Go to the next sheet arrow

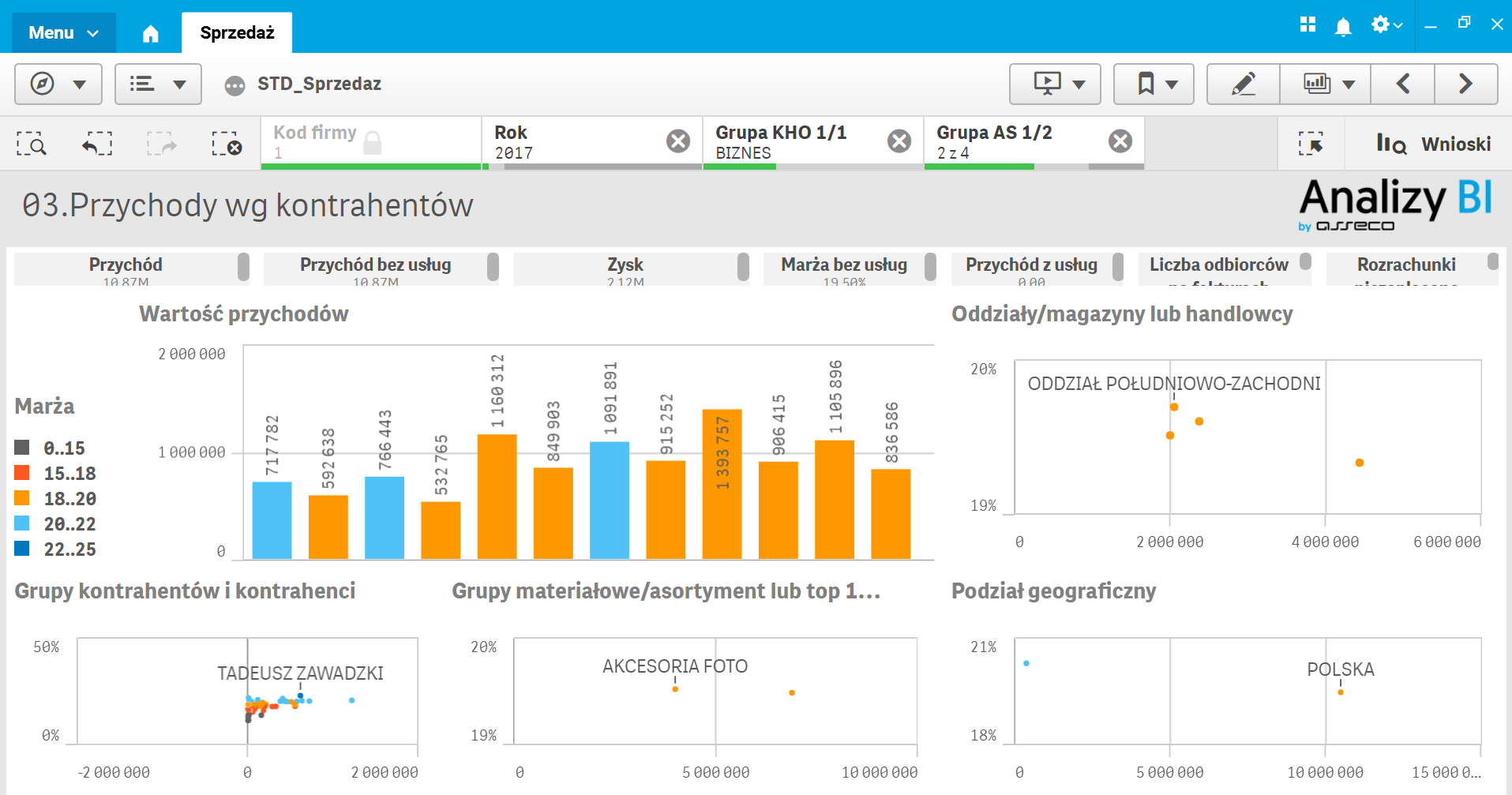(x=1466, y=84)
